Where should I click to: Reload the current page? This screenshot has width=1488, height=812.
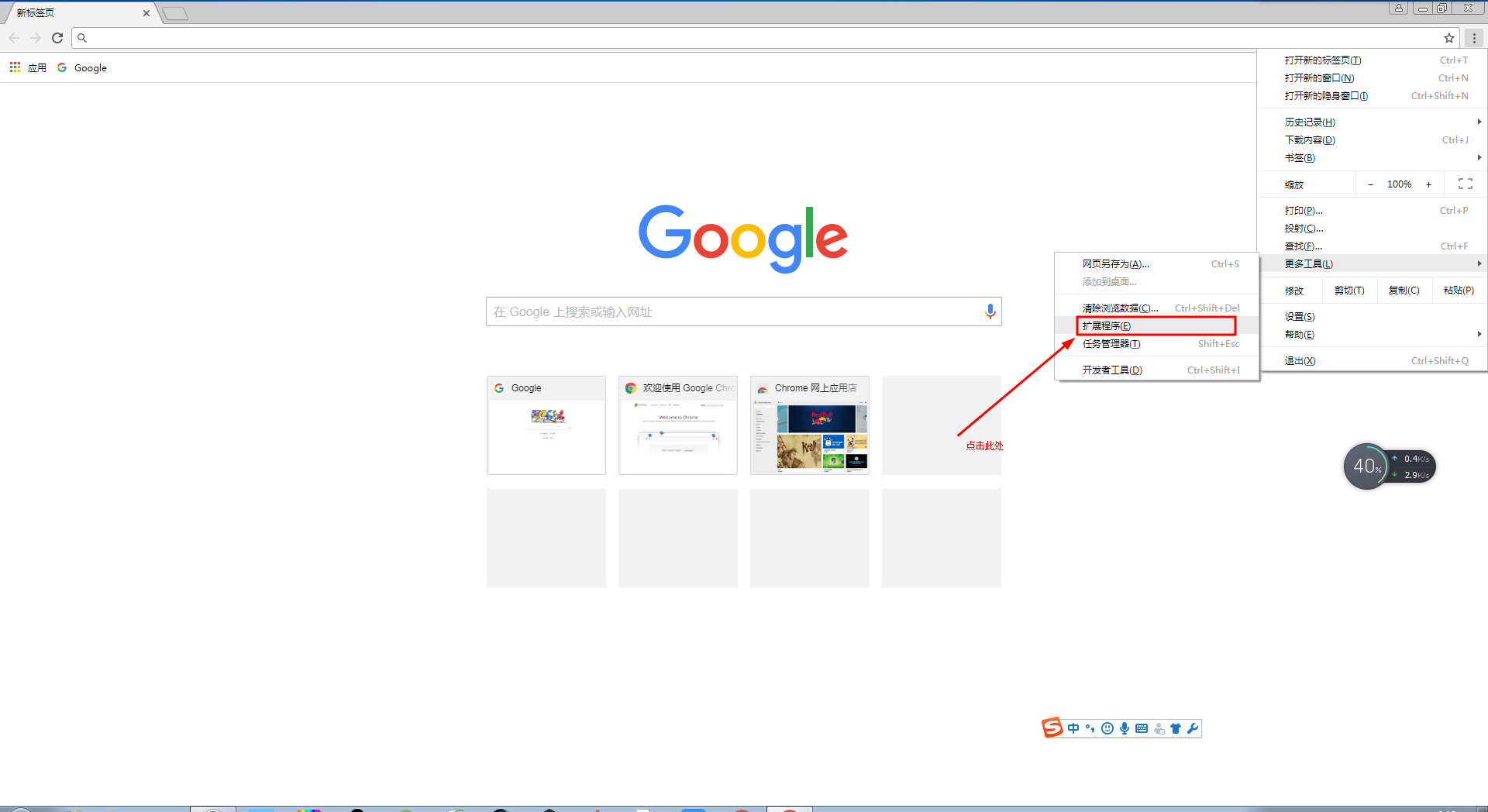(x=57, y=38)
